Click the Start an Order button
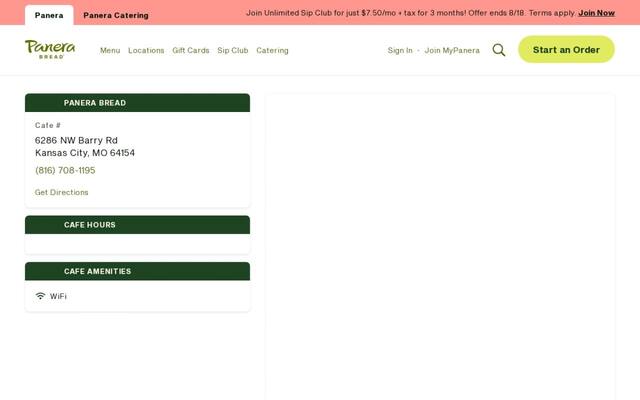The width and height of the screenshot is (640, 400). tap(566, 49)
